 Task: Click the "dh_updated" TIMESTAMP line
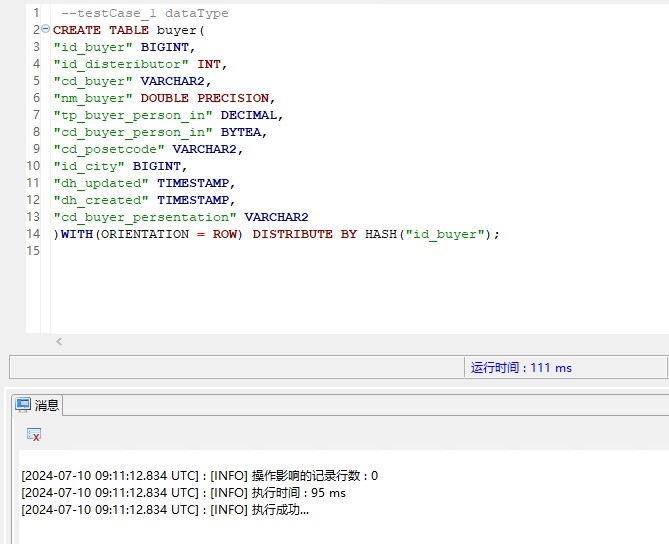pyautogui.click(x=144, y=183)
